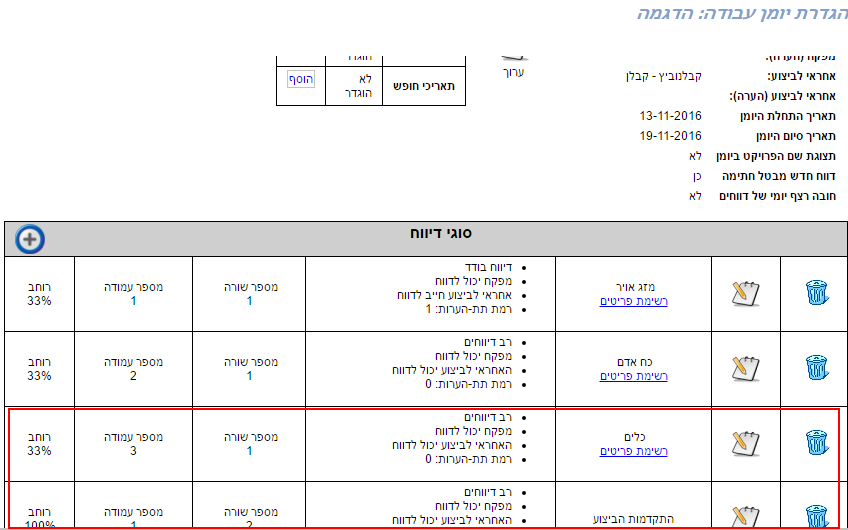Click the סוגי דיווח table header

(x=441, y=233)
